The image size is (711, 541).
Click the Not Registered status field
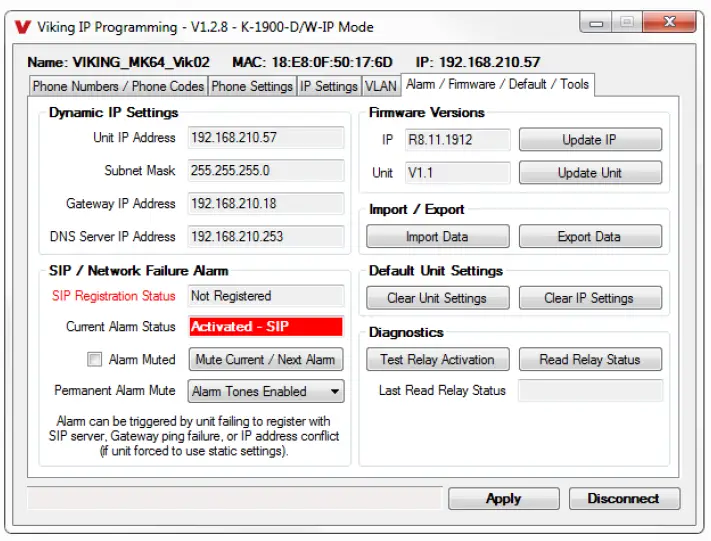(266, 296)
